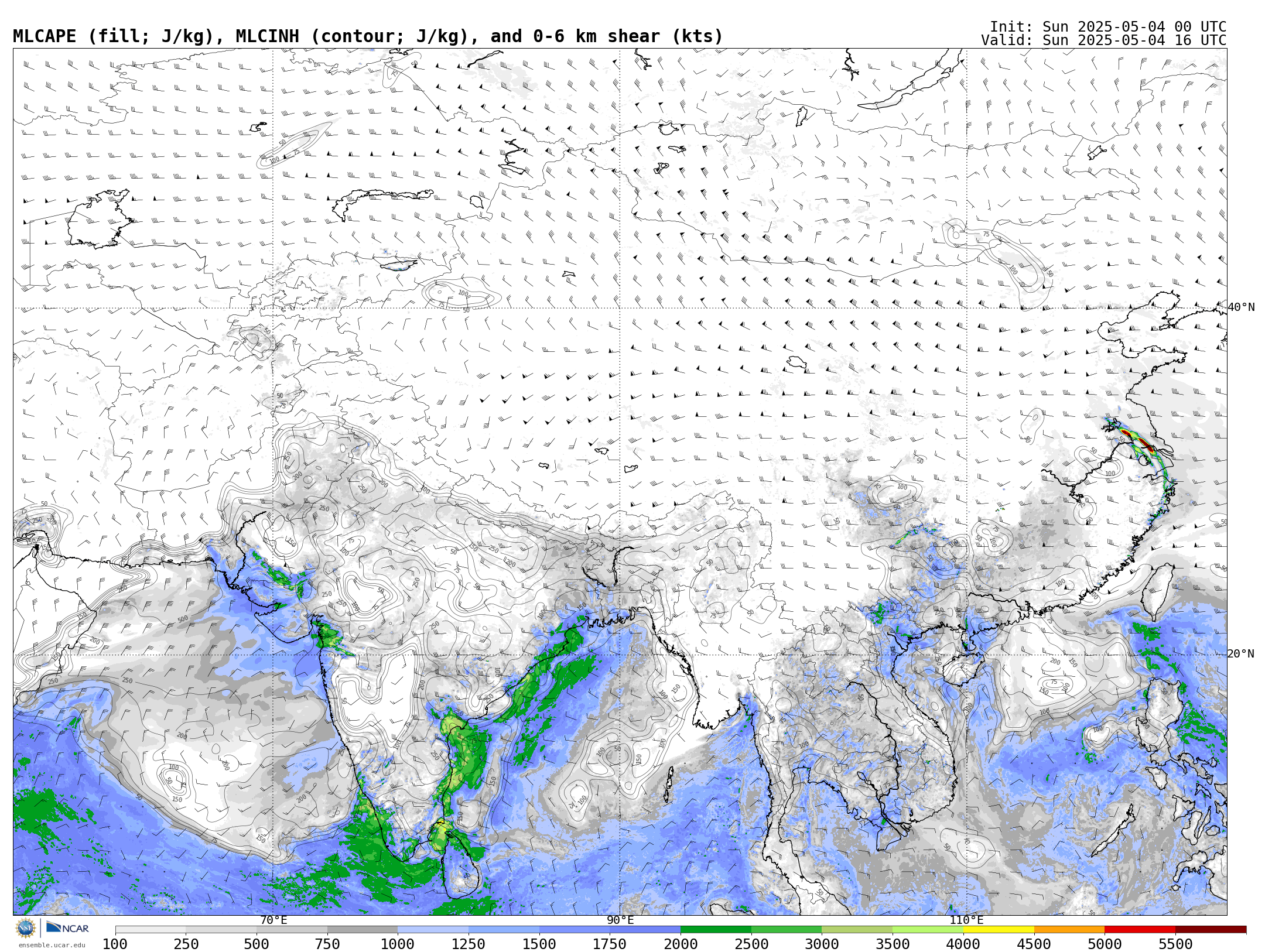Click the '4500' colorbar tick label

[1034, 944]
